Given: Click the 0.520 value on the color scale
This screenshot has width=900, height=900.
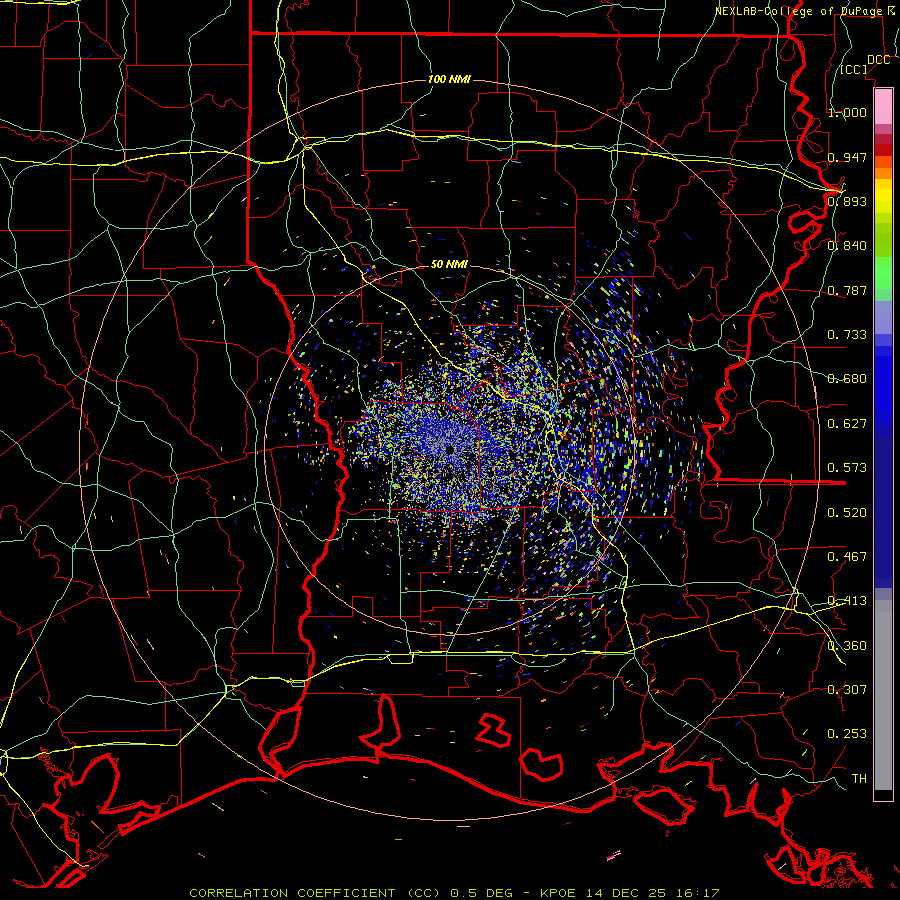Looking at the screenshot, I should point(847,513).
